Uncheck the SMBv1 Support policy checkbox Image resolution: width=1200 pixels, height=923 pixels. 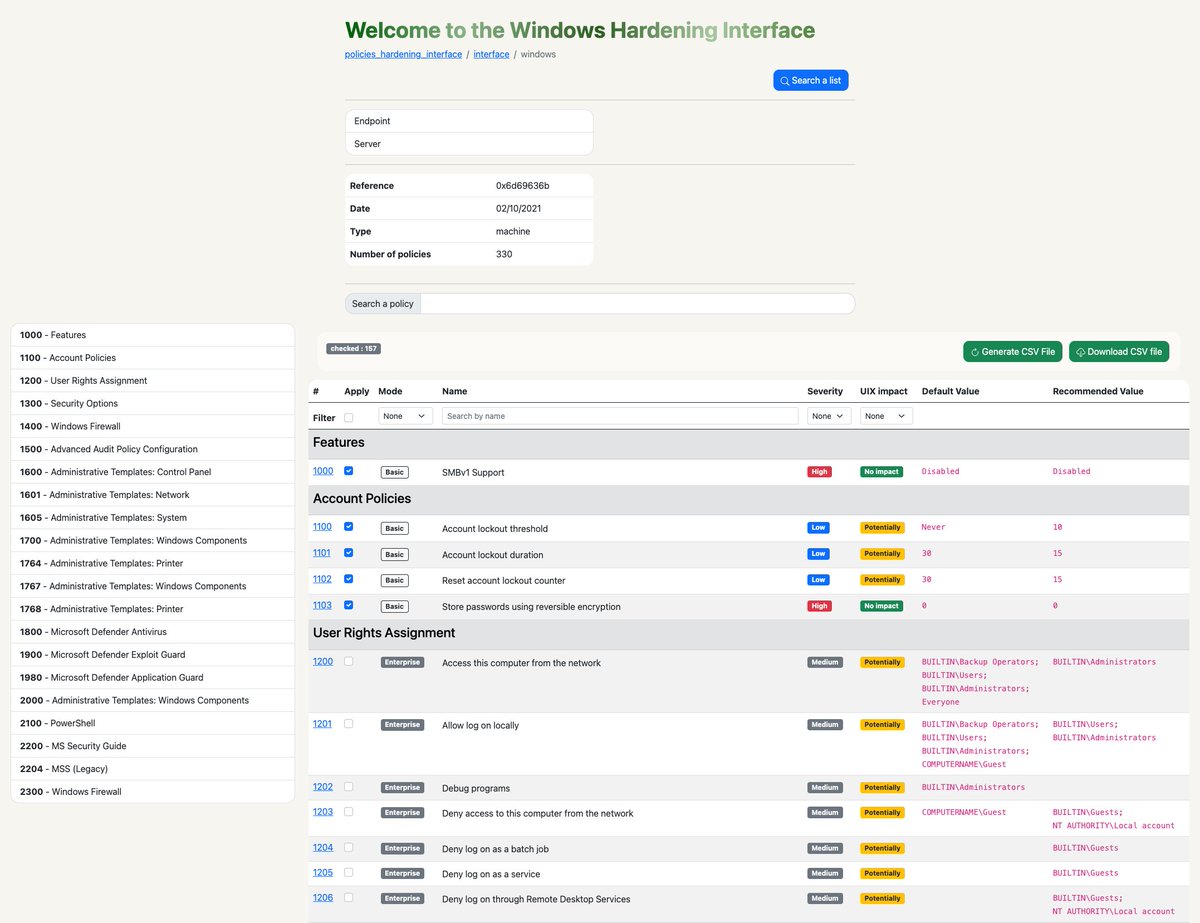coord(348,471)
